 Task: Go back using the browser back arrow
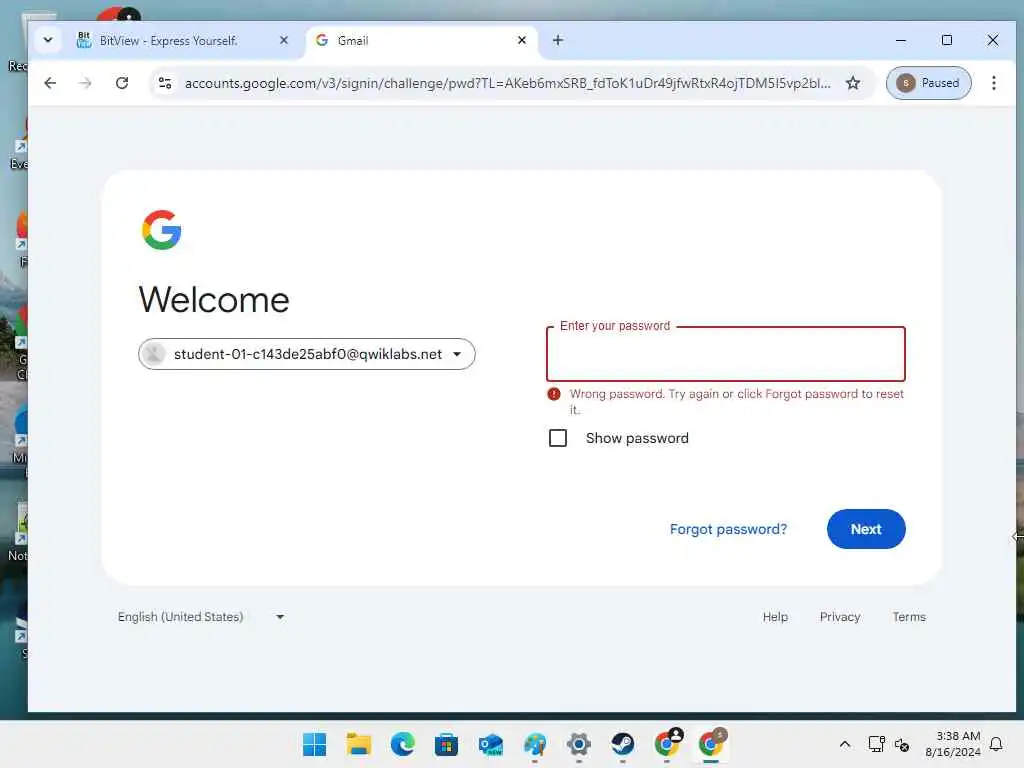point(50,83)
